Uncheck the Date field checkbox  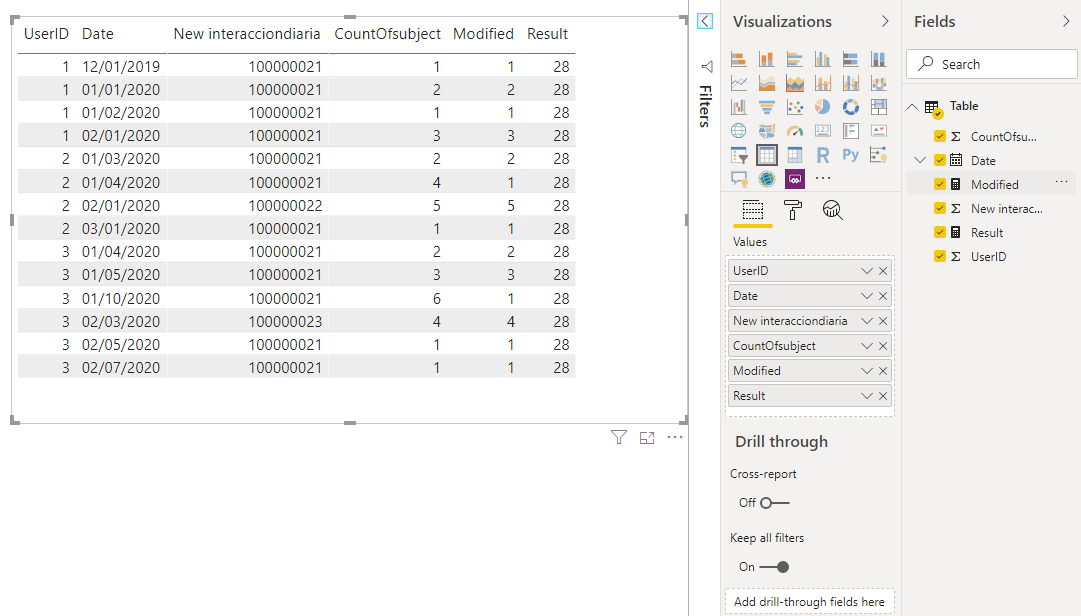[940, 160]
